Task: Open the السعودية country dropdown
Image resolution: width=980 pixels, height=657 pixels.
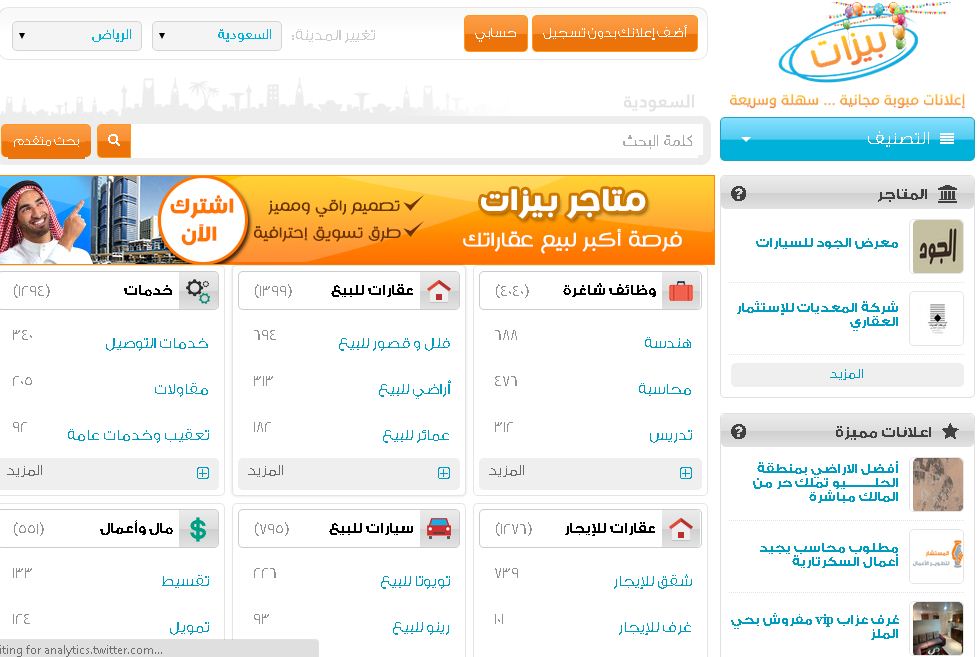Action: pos(216,36)
